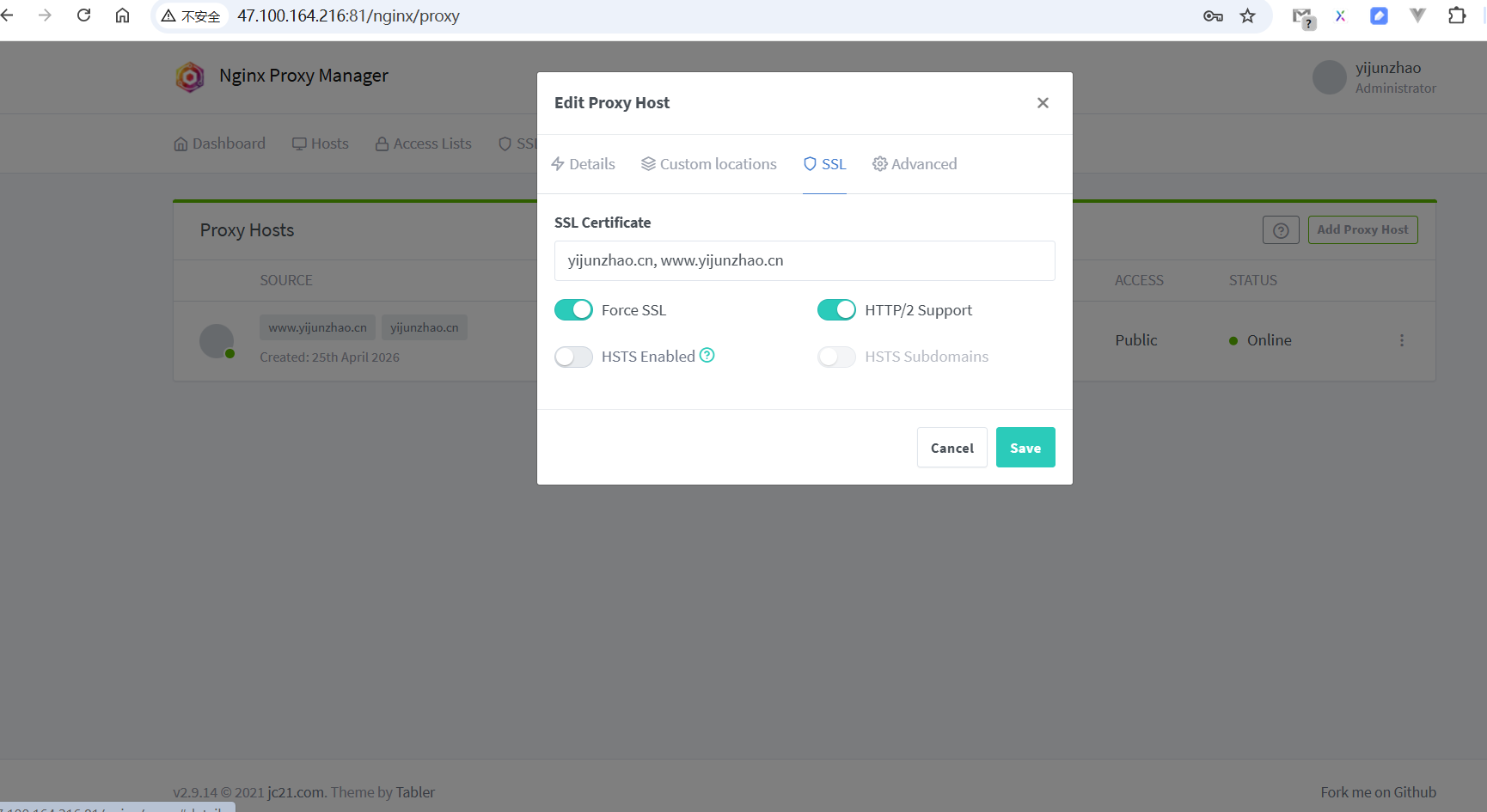Enable the HSTS Enabled toggle
The width and height of the screenshot is (1487, 812).
click(573, 357)
